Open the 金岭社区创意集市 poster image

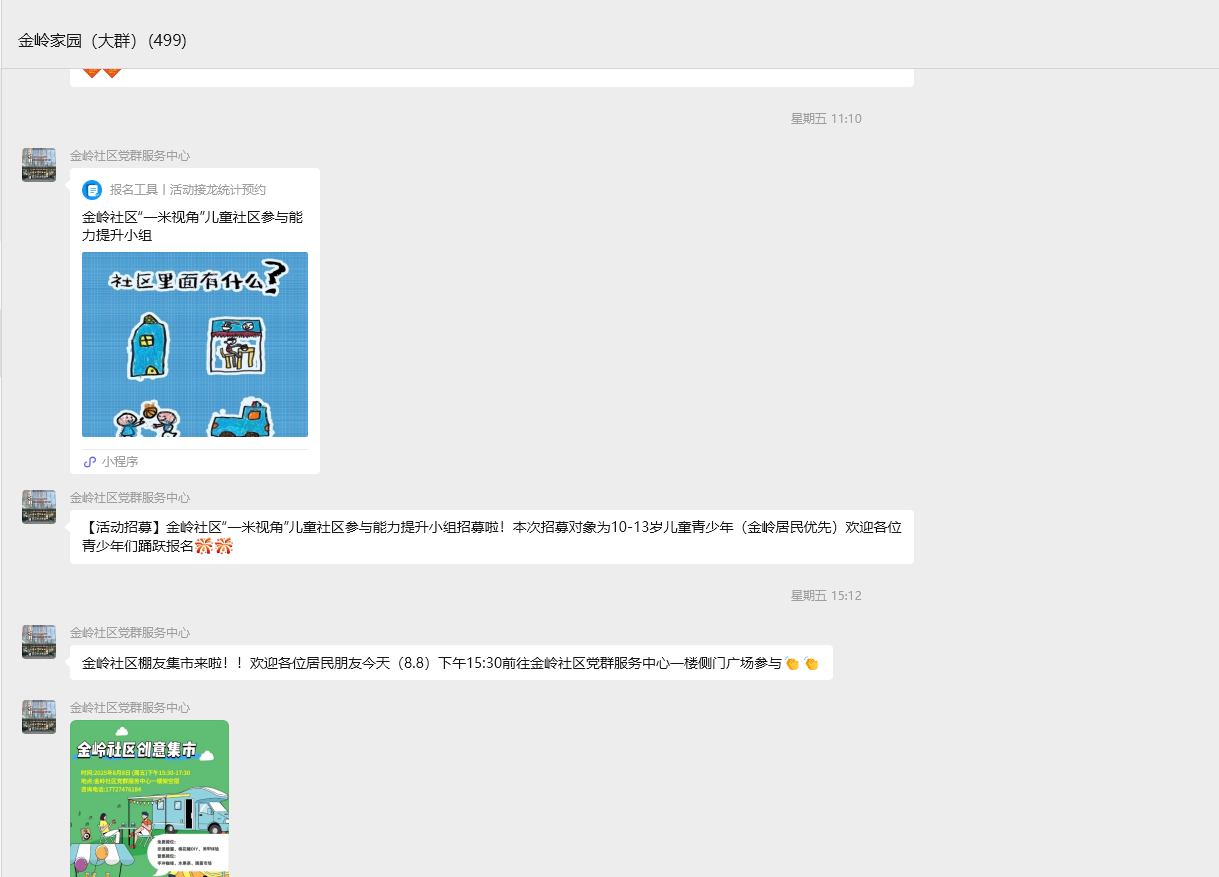click(149, 798)
